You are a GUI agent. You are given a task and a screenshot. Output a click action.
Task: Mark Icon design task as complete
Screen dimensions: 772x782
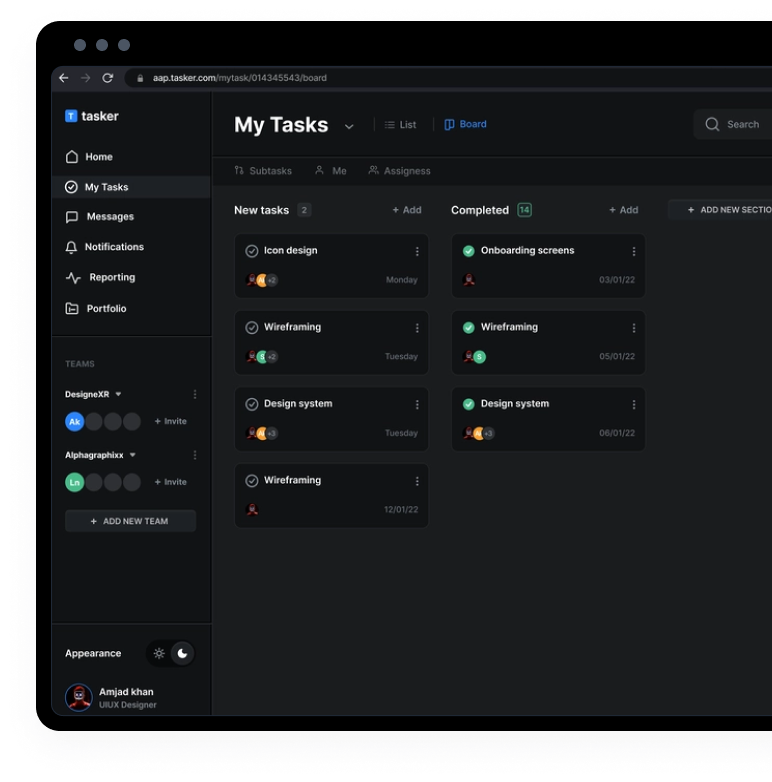click(252, 251)
